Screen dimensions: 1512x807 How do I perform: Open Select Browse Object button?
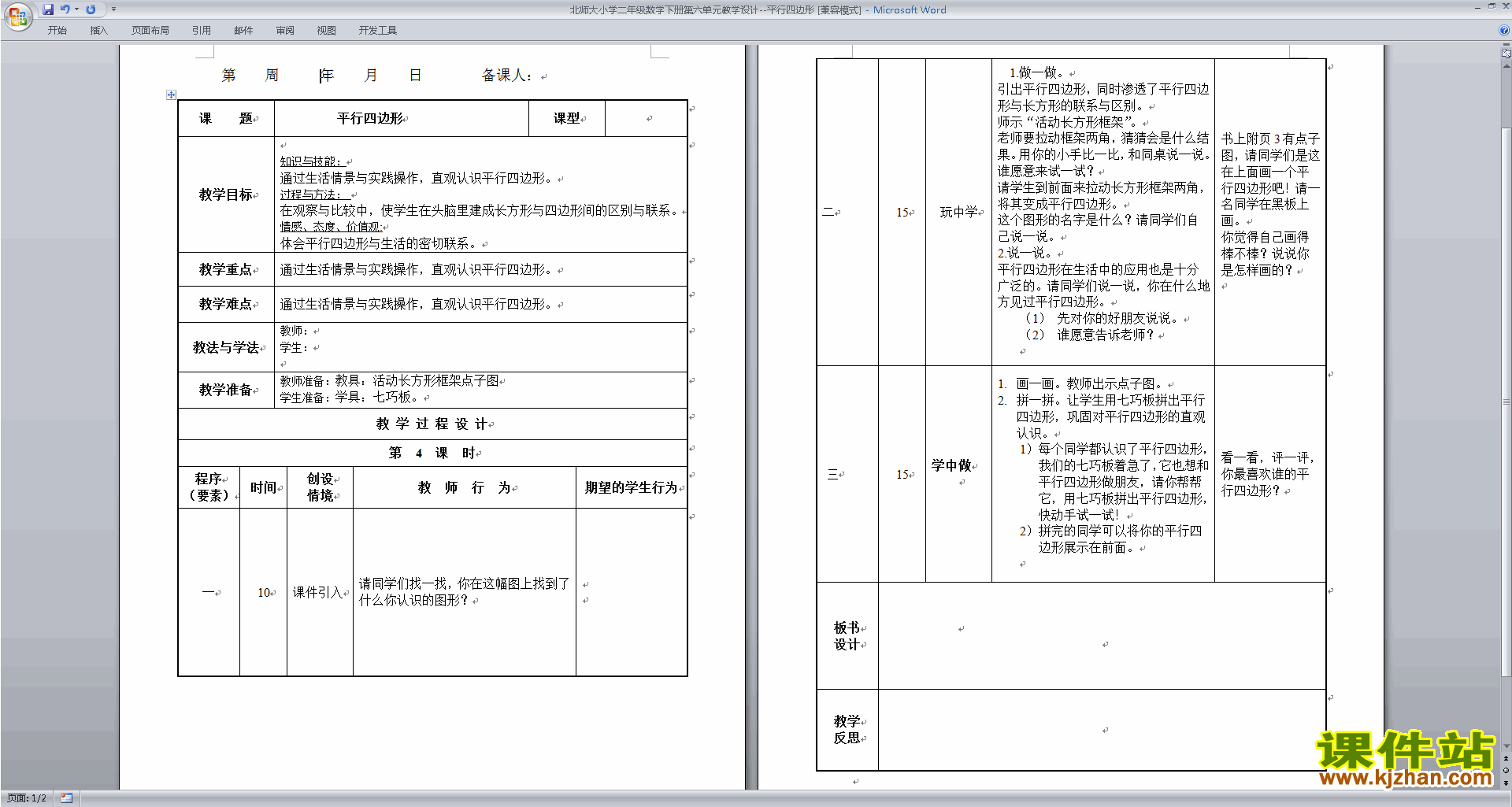tap(1506, 771)
